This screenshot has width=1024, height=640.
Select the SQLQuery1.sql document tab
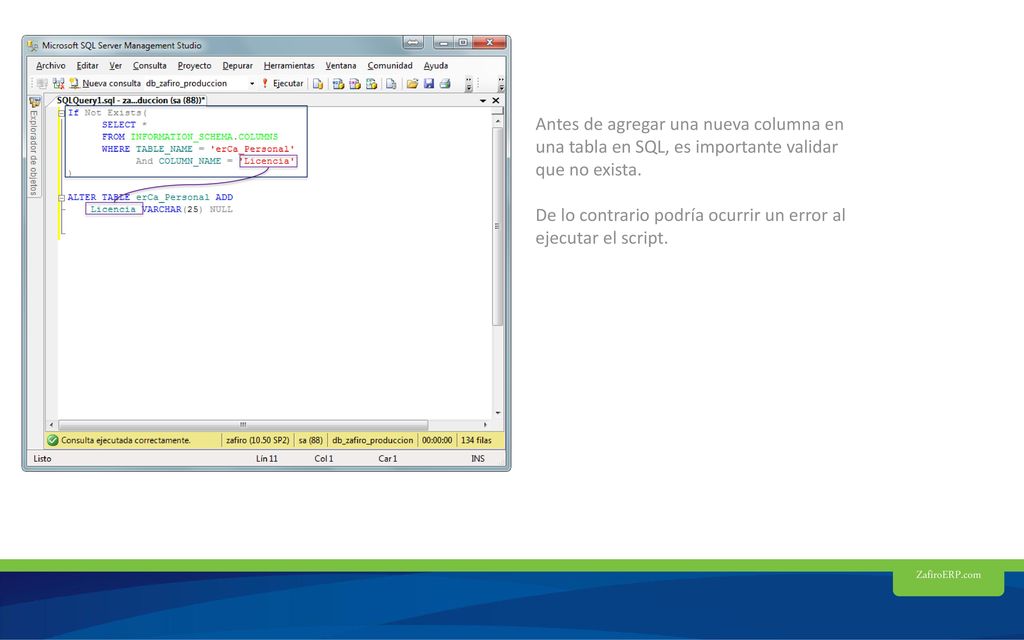click(131, 100)
